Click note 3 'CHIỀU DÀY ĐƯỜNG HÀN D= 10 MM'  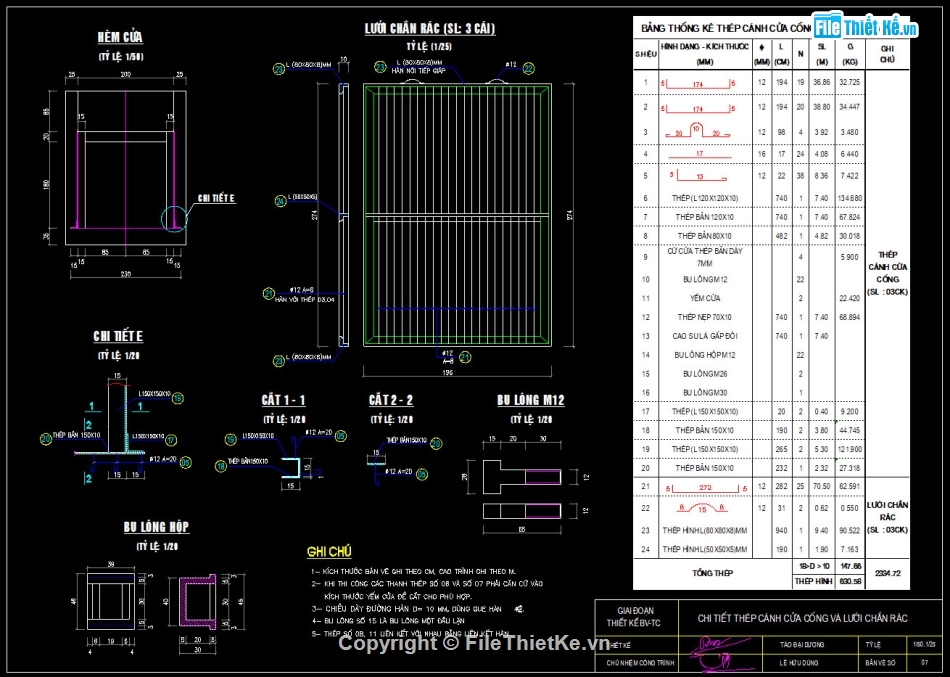point(418,609)
